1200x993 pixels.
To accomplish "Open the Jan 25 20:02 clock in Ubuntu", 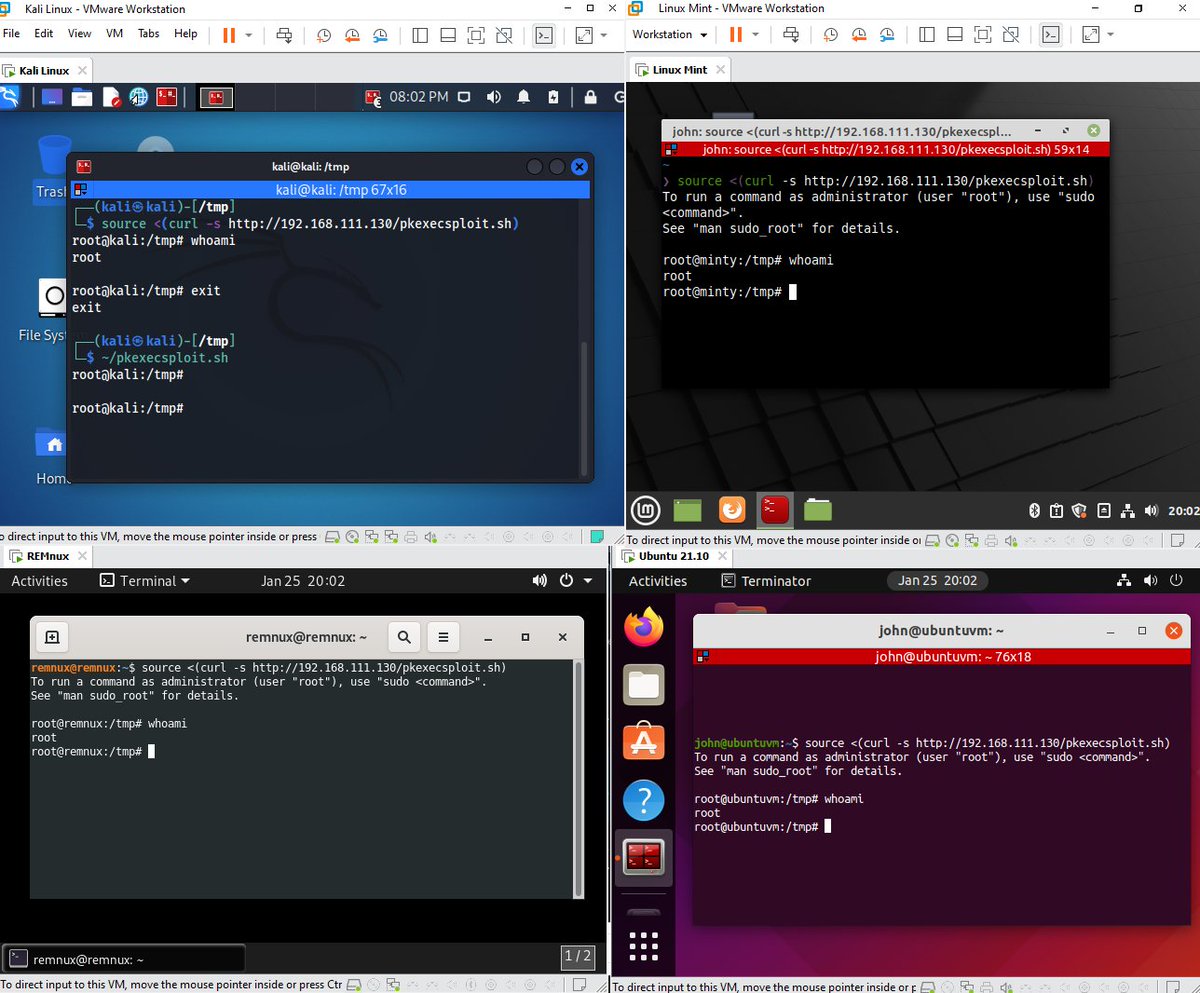I will click(x=937, y=580).
